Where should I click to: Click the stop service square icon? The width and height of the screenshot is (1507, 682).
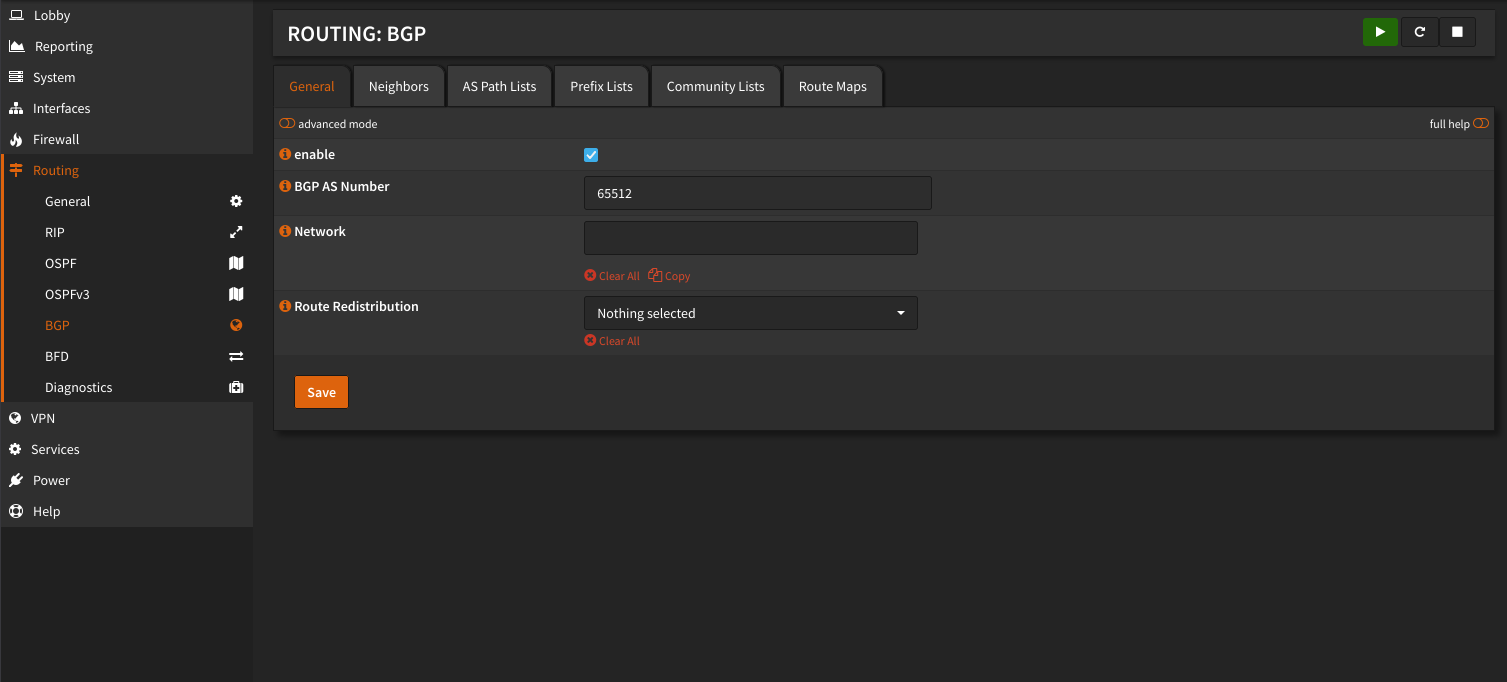tap(1457, 32)
